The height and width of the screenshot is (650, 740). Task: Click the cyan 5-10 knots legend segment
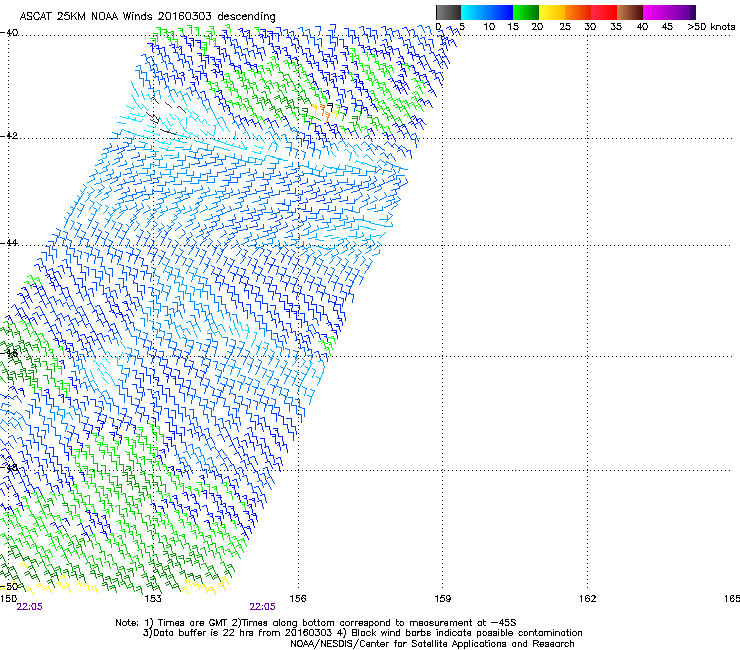[474, 12]
